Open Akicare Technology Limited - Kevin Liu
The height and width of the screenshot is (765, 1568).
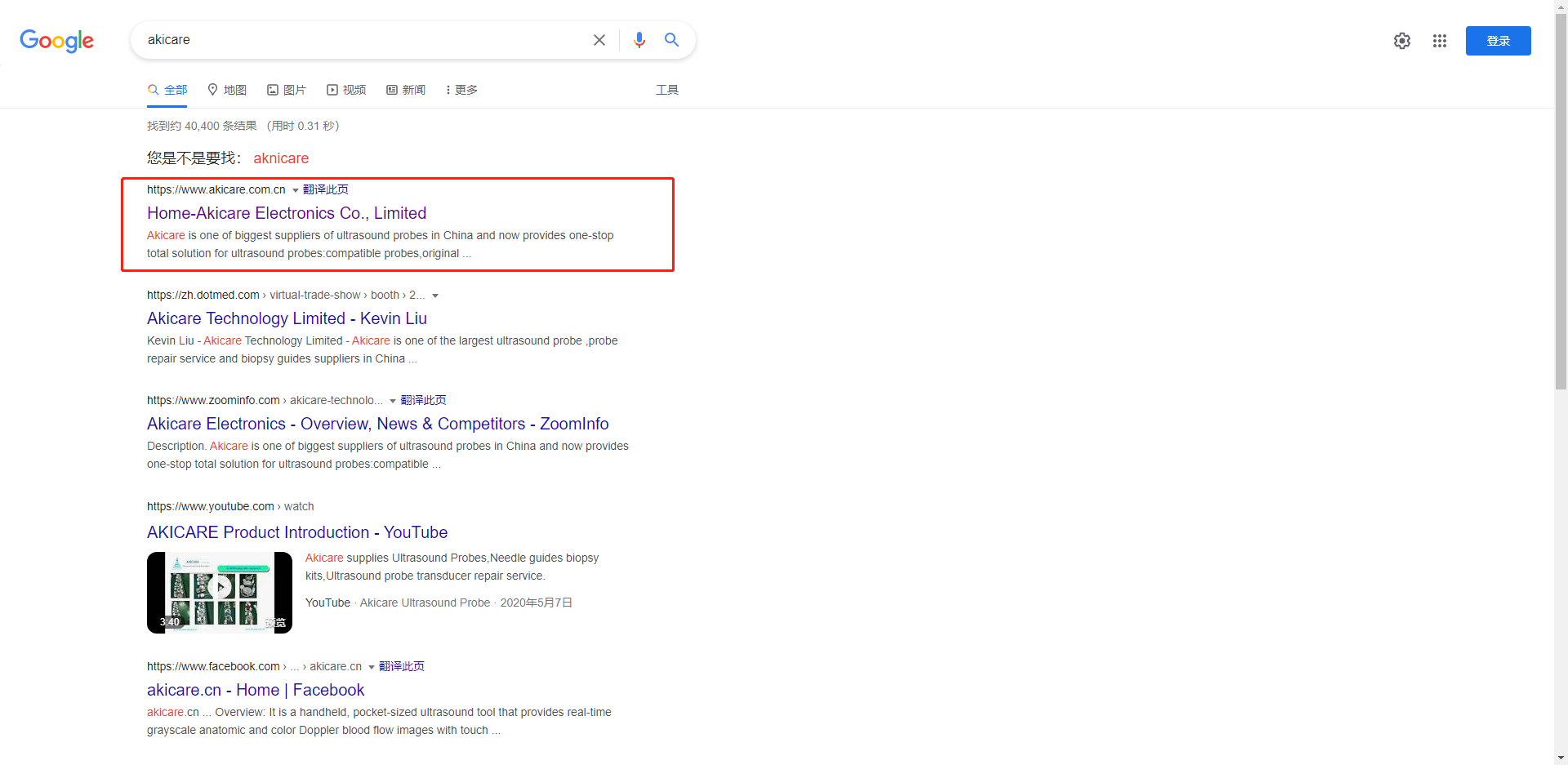(287, 318)
